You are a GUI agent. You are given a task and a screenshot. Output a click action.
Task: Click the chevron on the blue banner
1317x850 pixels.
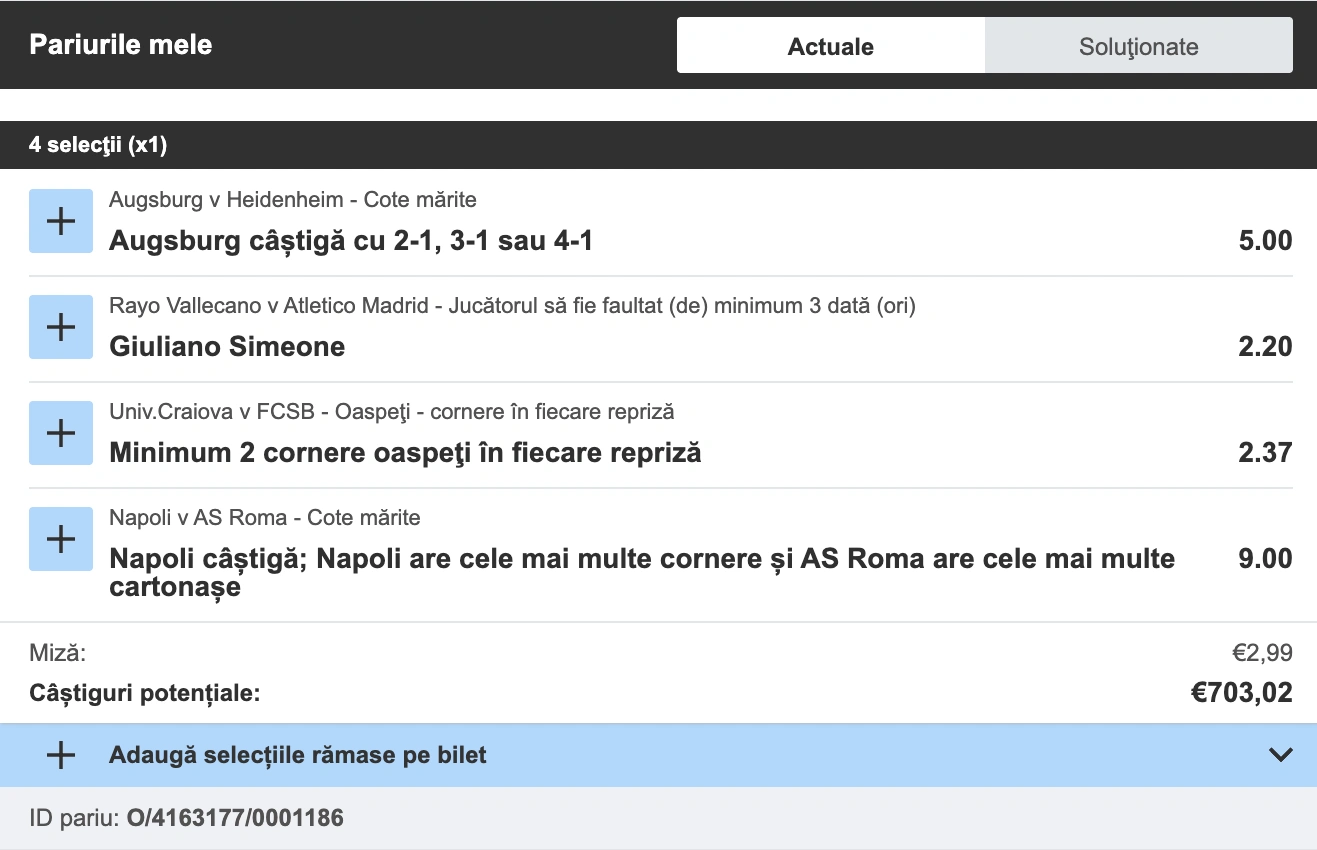1283,755
